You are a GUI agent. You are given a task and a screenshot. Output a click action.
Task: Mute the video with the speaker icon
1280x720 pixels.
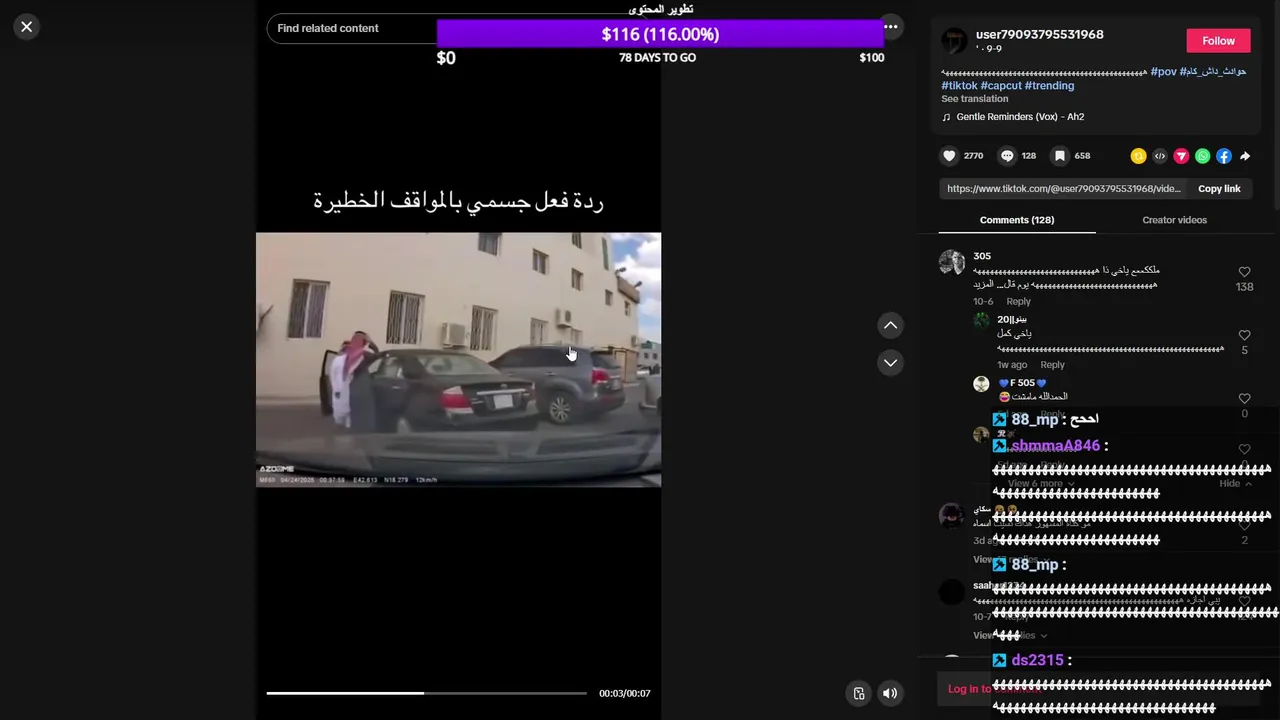click(889, 693)
